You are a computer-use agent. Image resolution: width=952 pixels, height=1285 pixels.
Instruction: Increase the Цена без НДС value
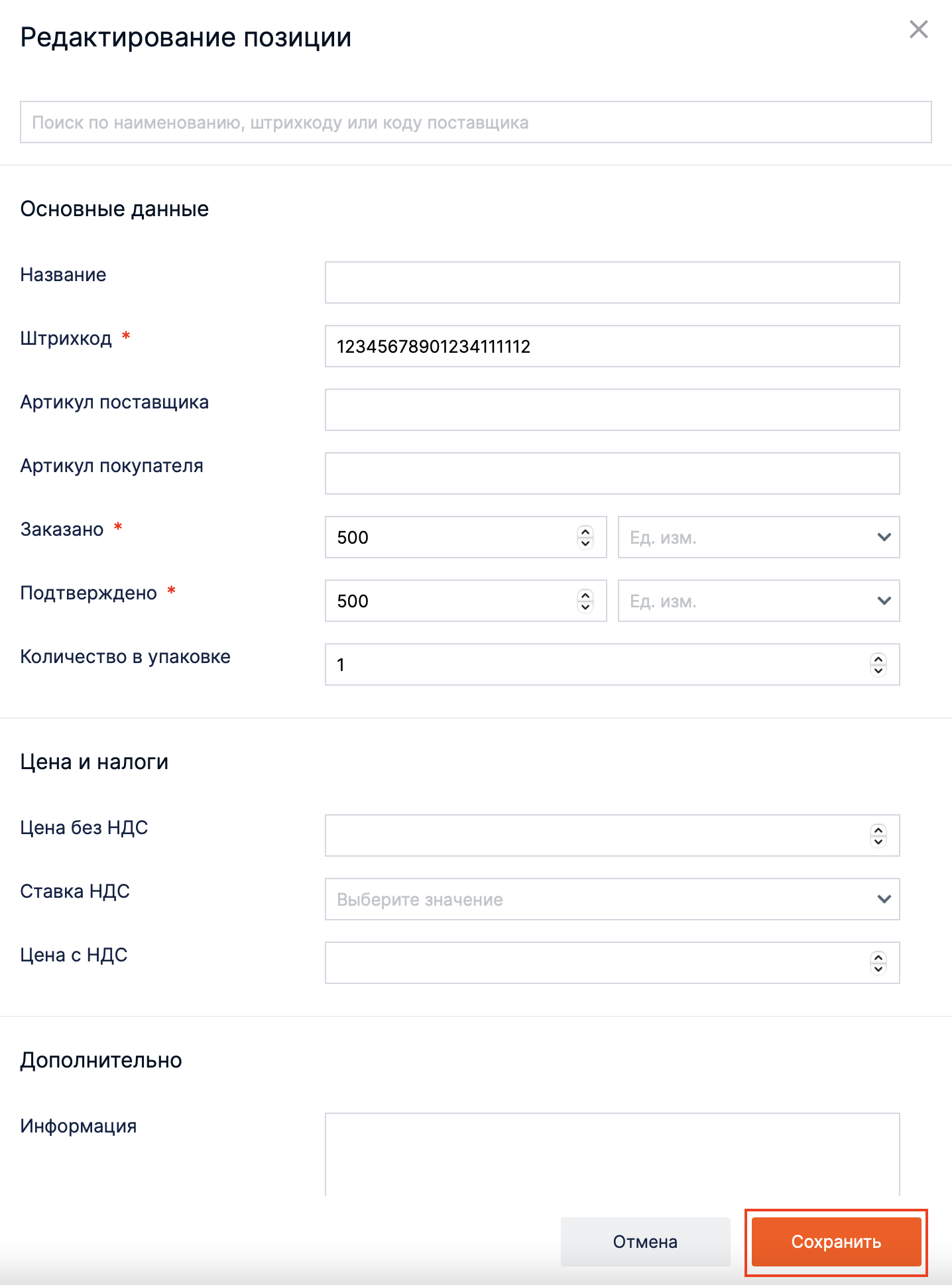(x=878, y=830)
